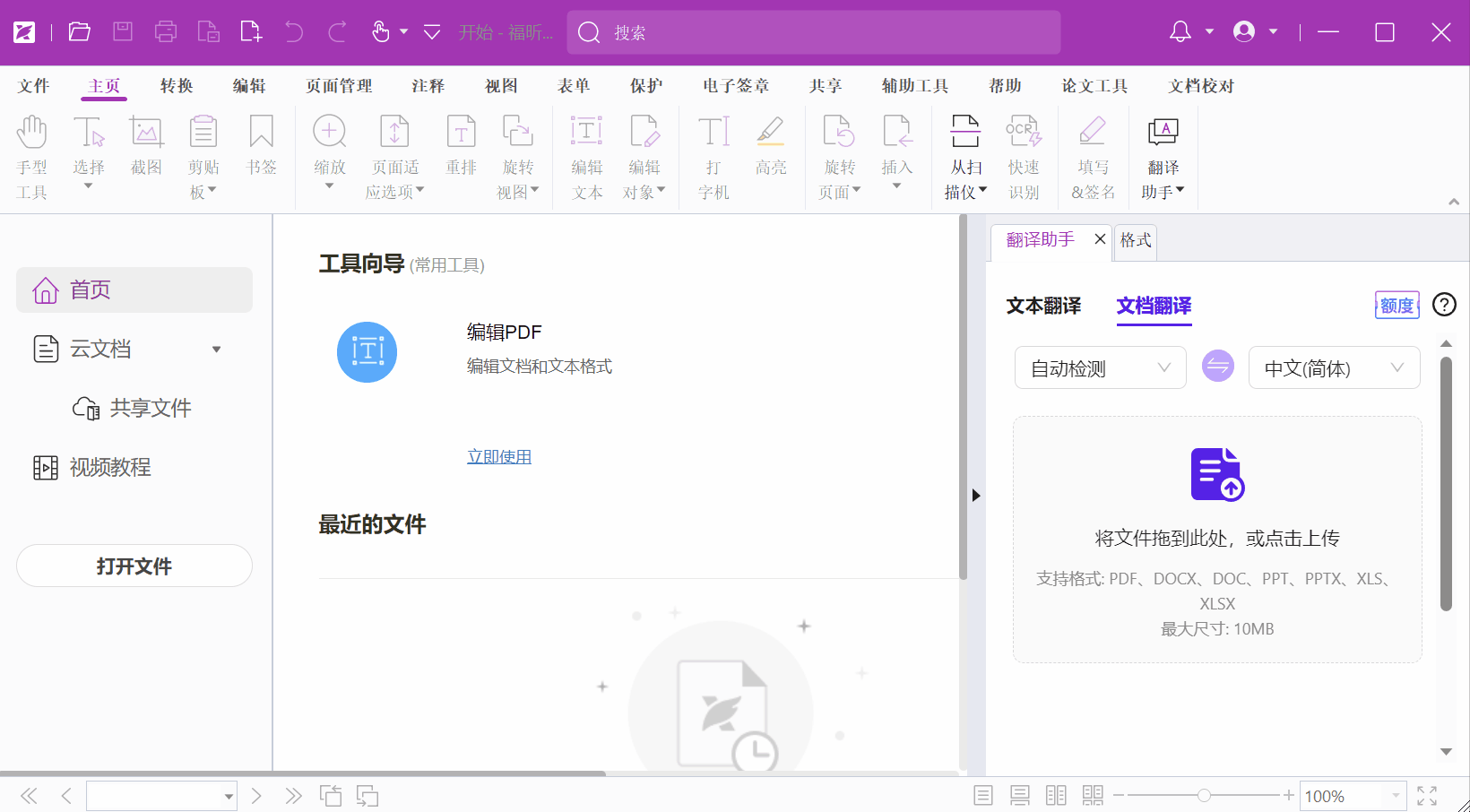Activate the Select tool (选择)

pos(89,152)
